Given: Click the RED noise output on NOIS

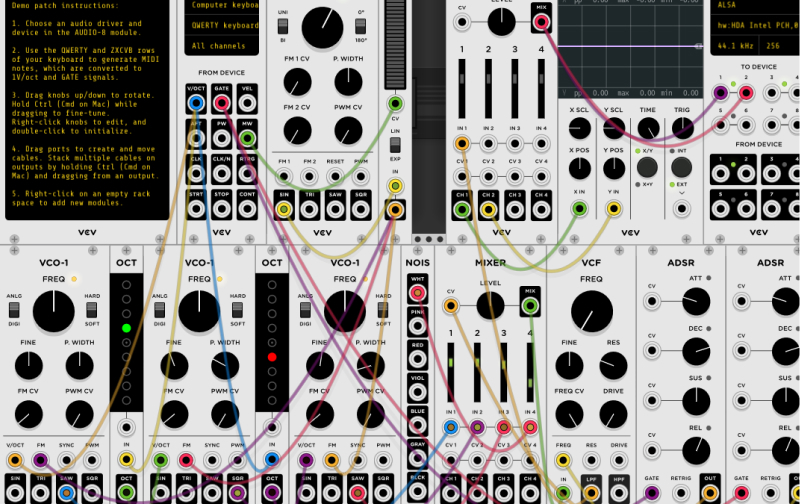Looking at the screenshot, I should 417,359.
